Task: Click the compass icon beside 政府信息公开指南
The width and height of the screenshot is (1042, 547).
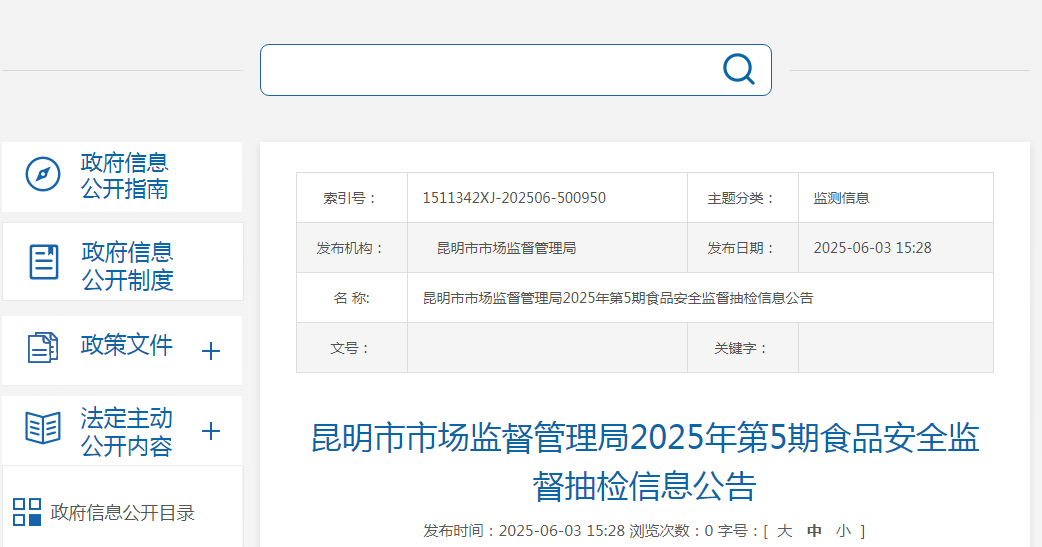Action: click(x=43, y=174)
